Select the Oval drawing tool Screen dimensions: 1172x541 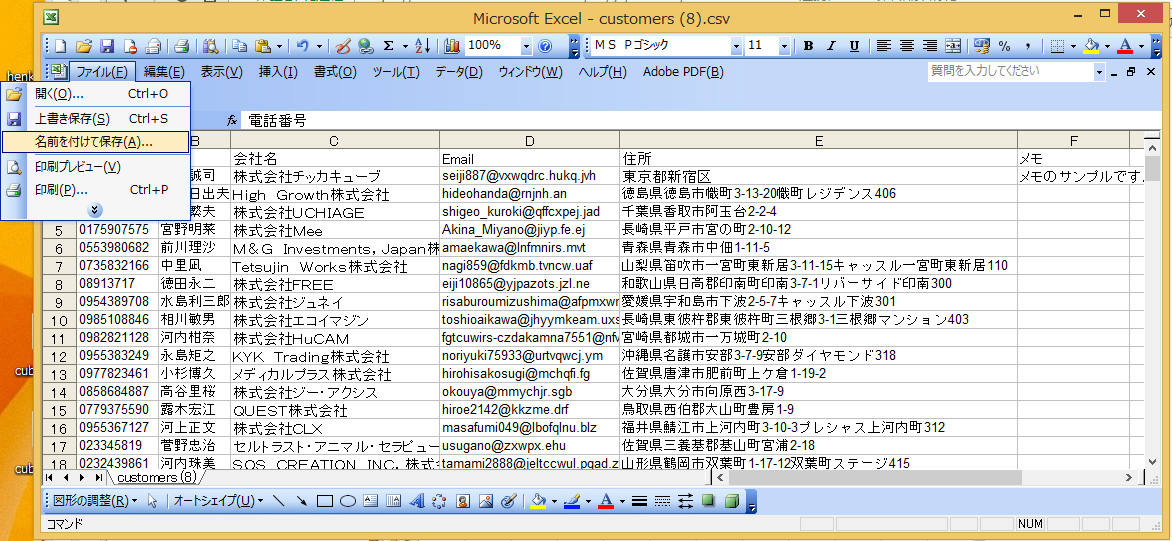tap(348, 501)
